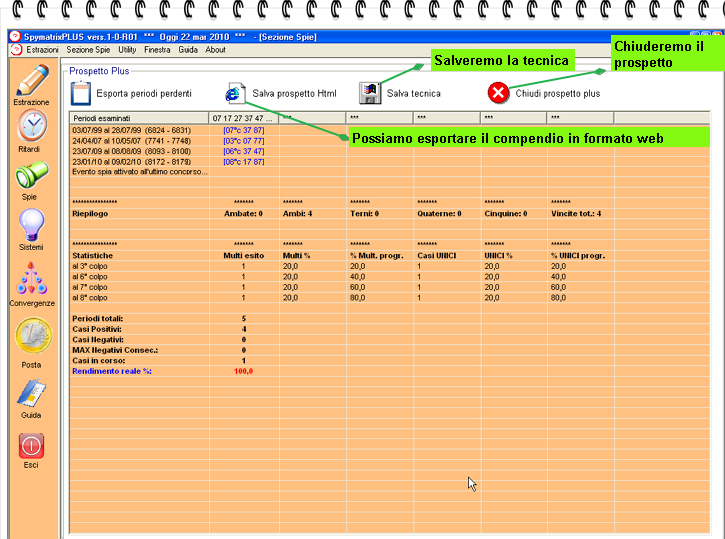This screenshot has width=725, height=539.
Task: Select the Spie flashlight icon
Action: [31, 174]
